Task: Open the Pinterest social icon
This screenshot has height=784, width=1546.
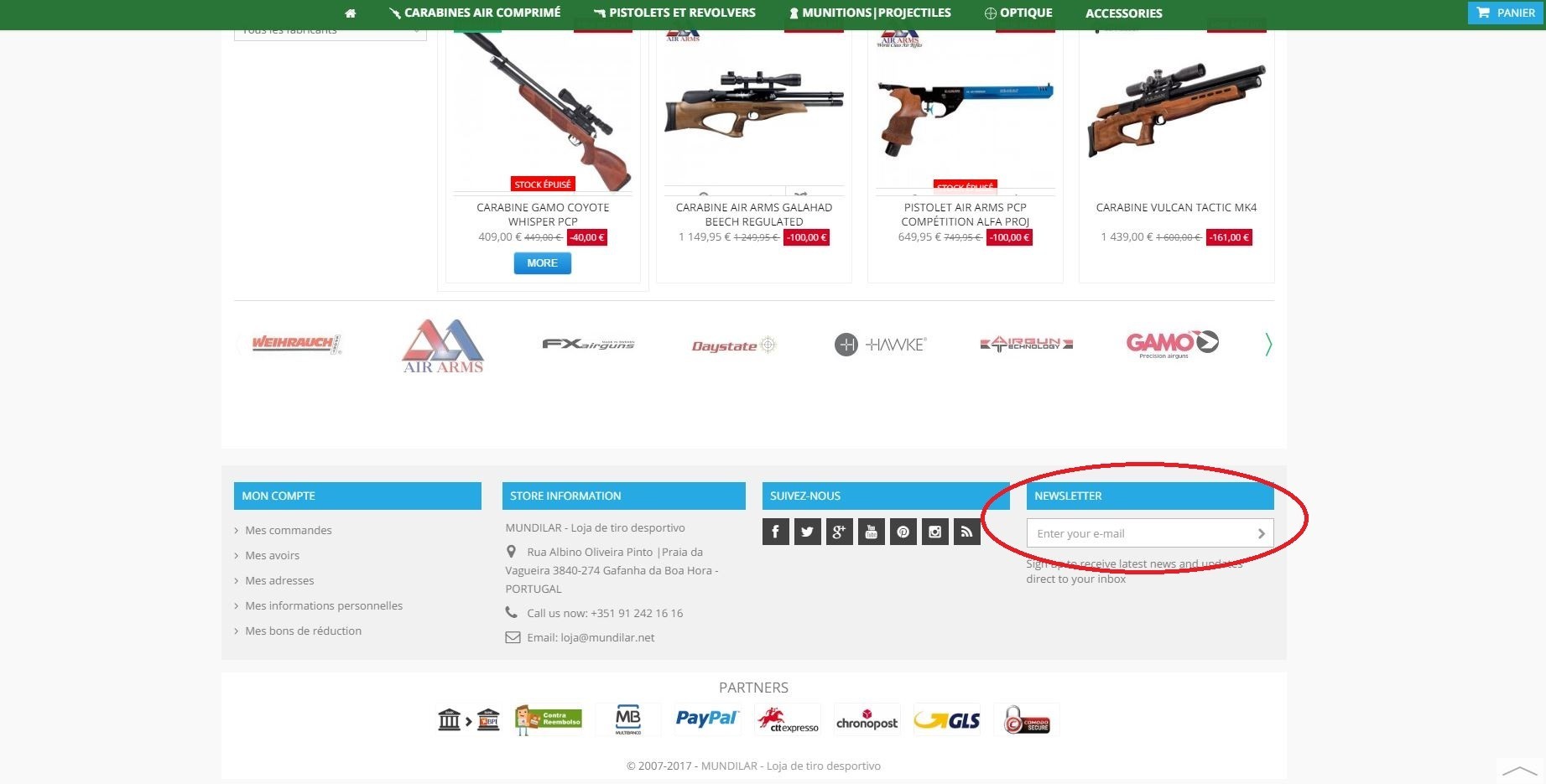Action: (x=903, y=532)
